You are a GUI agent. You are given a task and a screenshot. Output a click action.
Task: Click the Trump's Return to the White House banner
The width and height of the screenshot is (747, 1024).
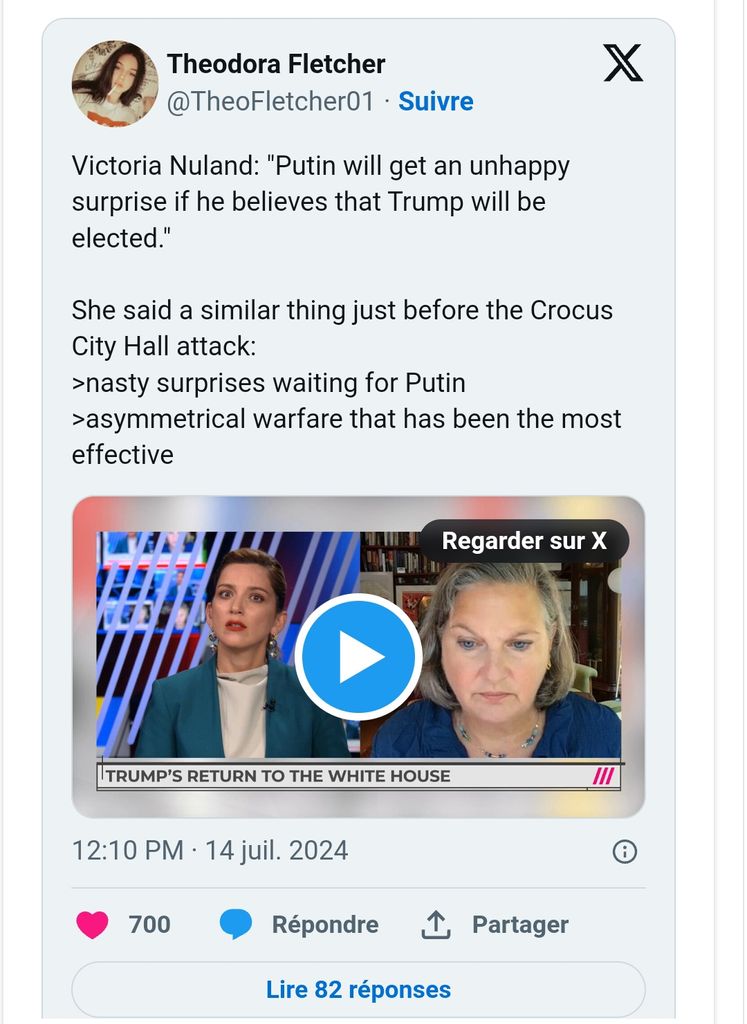[280, 776]
